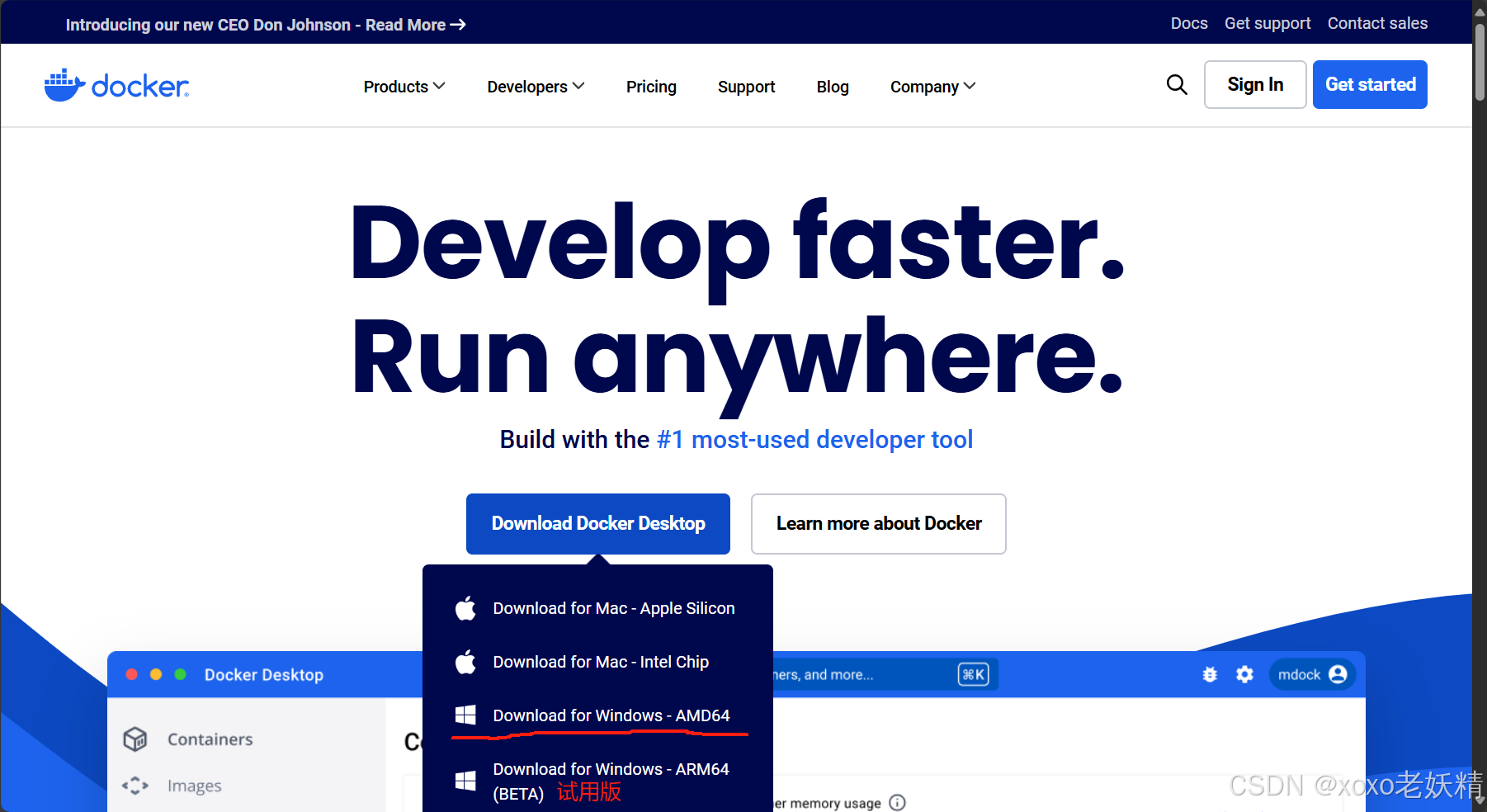This screenshot has width=1487, height=812.
Task: Click the Apple icon beside Intel Chip
Action: (465, 662)
